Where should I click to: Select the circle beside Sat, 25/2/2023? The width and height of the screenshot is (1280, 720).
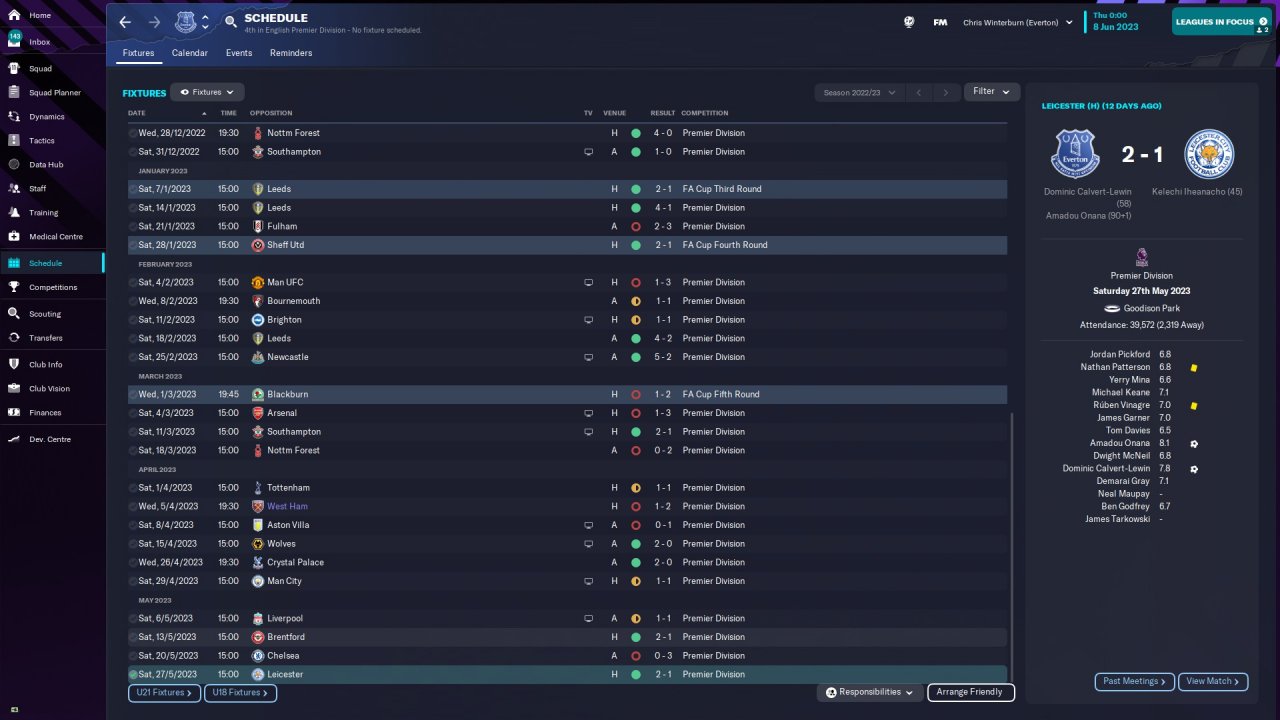[x=133, y=357]
